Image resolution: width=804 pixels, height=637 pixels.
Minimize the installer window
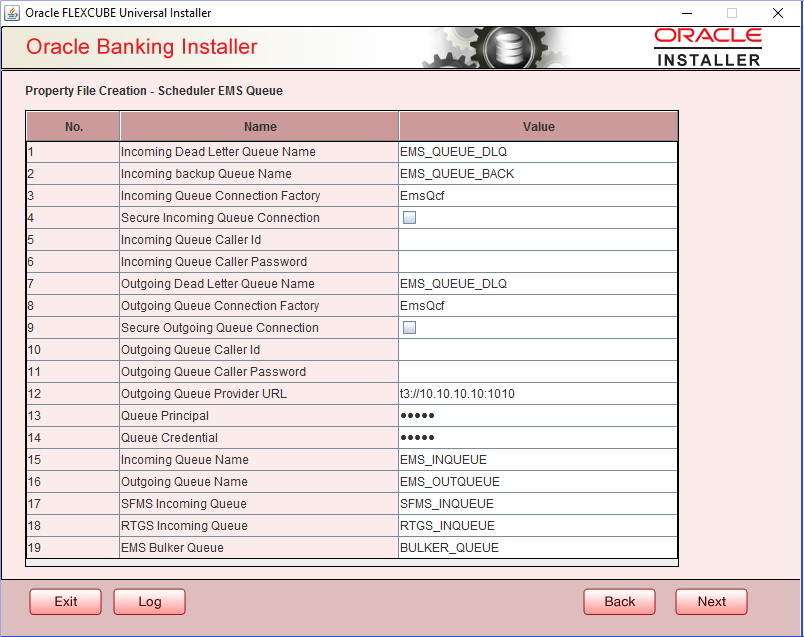pos(687,13)
